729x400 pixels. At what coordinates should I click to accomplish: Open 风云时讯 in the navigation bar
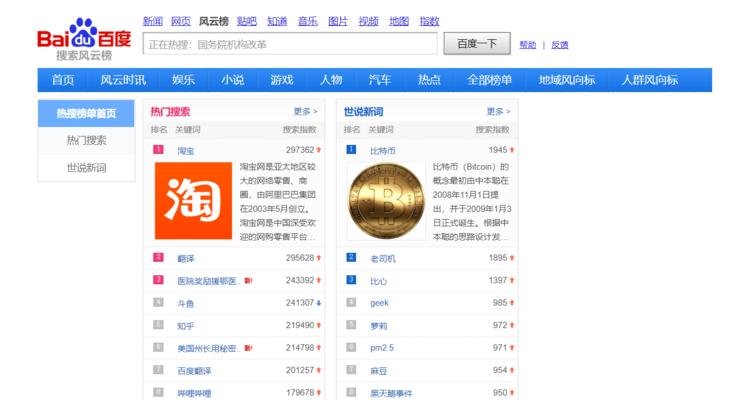[x=123, y=80]
